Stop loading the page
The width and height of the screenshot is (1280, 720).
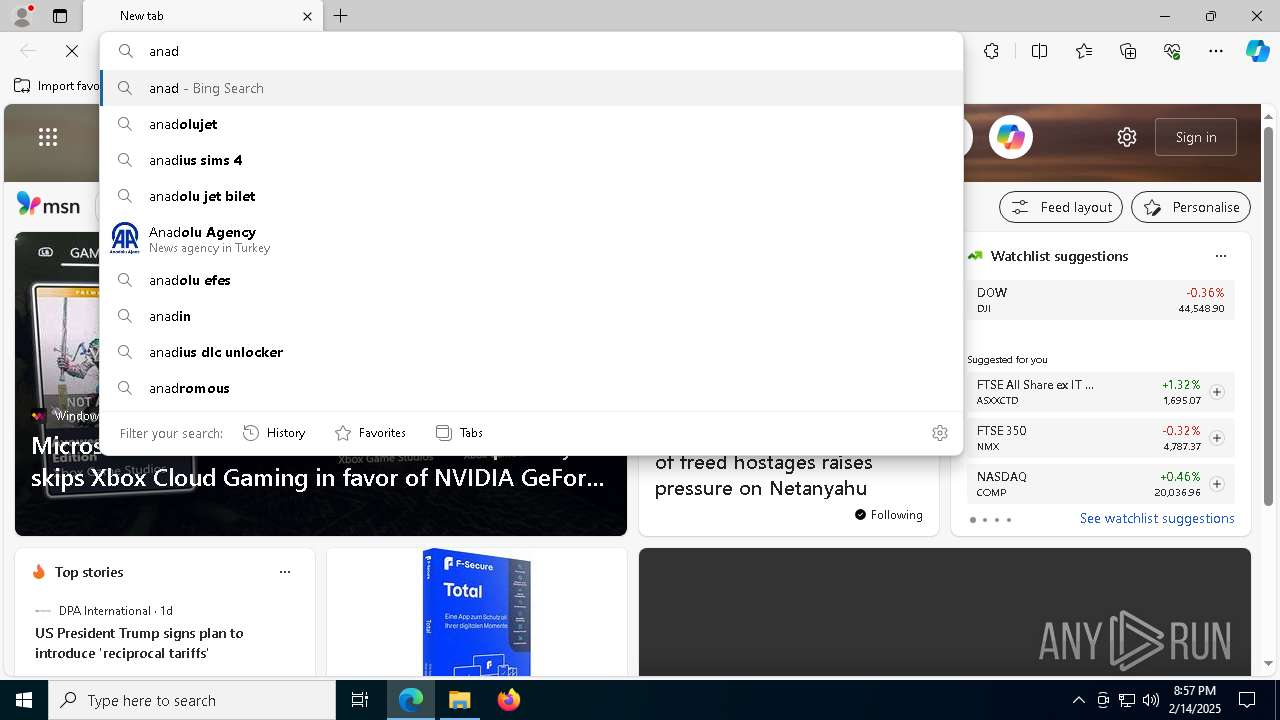click(72, 51)
